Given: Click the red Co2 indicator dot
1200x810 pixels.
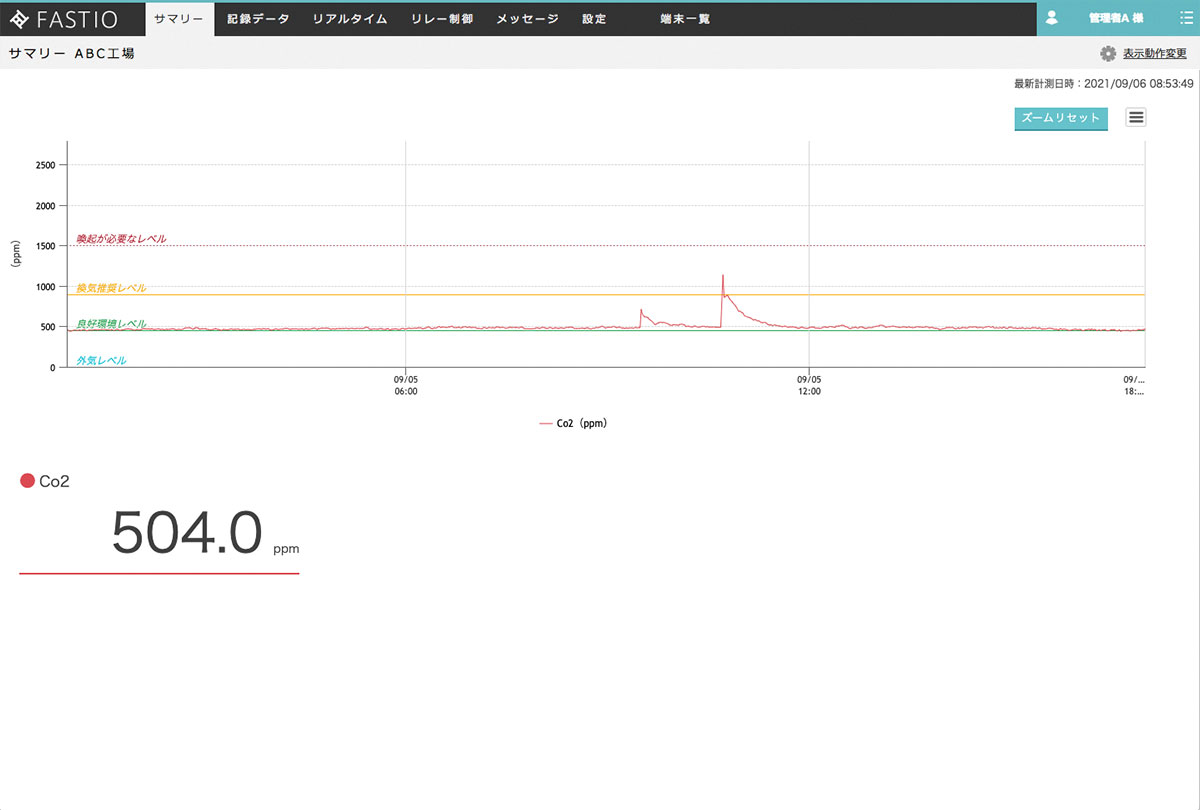Looking at the screenshot, I should tap(27, 481).
